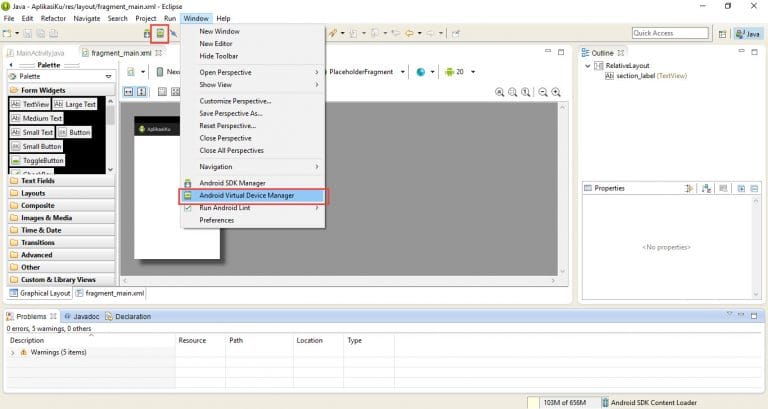Toggle fill height layout button

tap(141, 92)
